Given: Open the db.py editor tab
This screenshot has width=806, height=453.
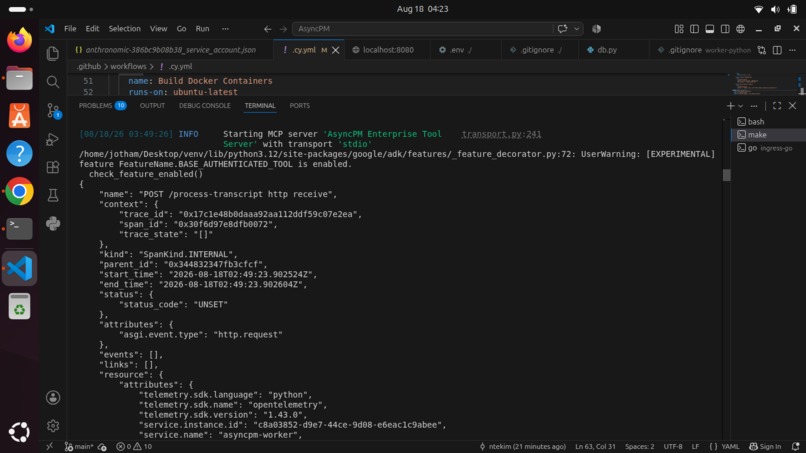Looking at the screenshot, I should (x=607, y=50).
